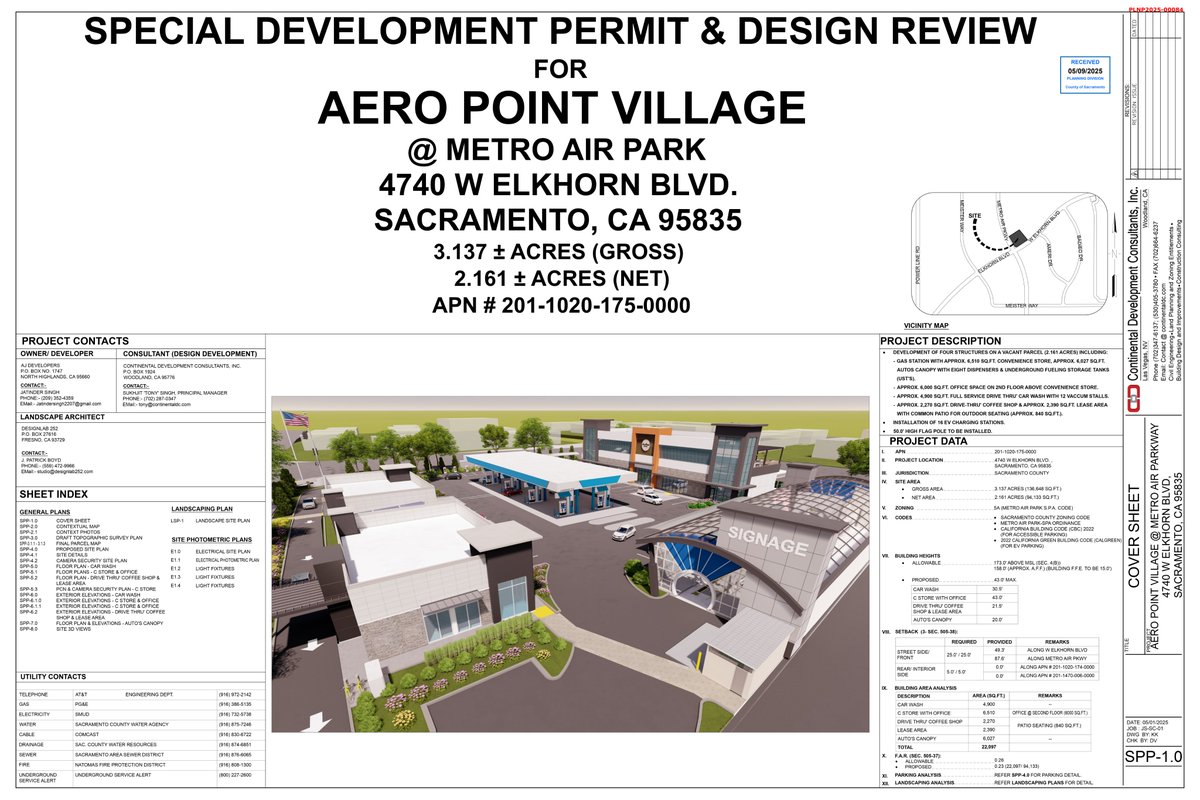The width and height of the screenshot is (1200, 800).
Task: Click the TELEPHONE AT&T utility row
Action: [x=143, y=694]
